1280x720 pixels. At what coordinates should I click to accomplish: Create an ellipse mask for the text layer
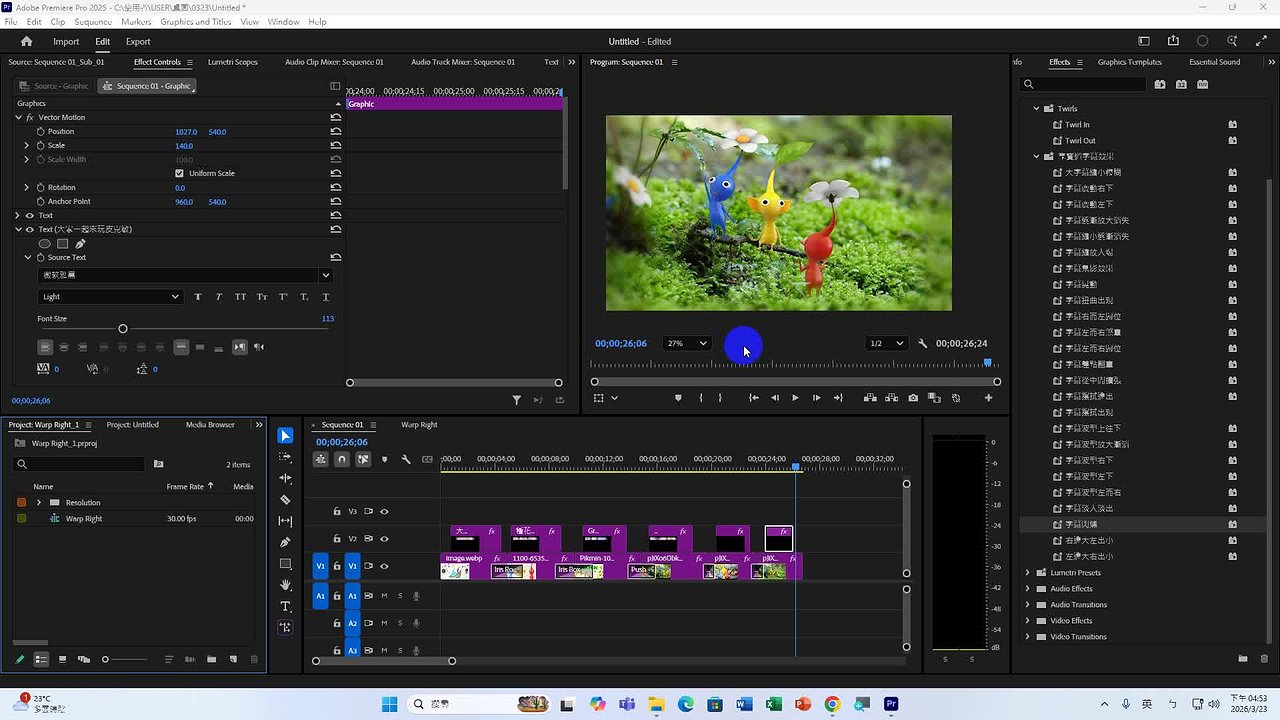click(x=44, y=243)
